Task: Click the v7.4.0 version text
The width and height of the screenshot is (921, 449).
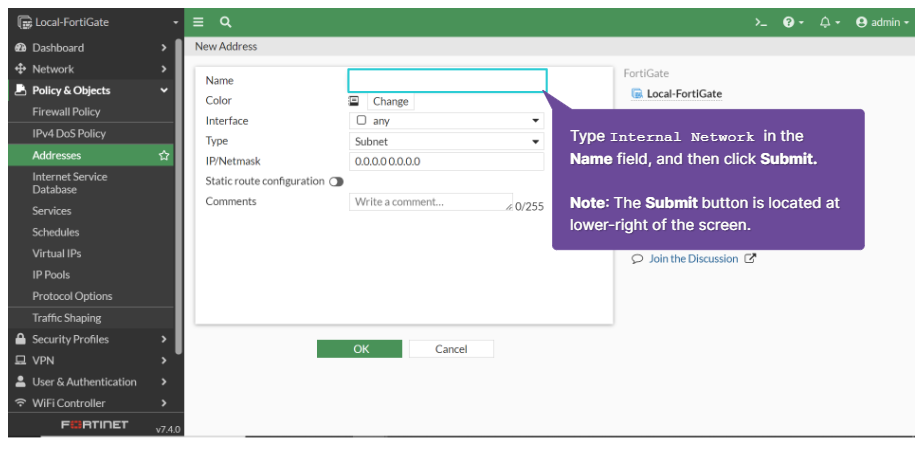Action: (x=168, y=429)
